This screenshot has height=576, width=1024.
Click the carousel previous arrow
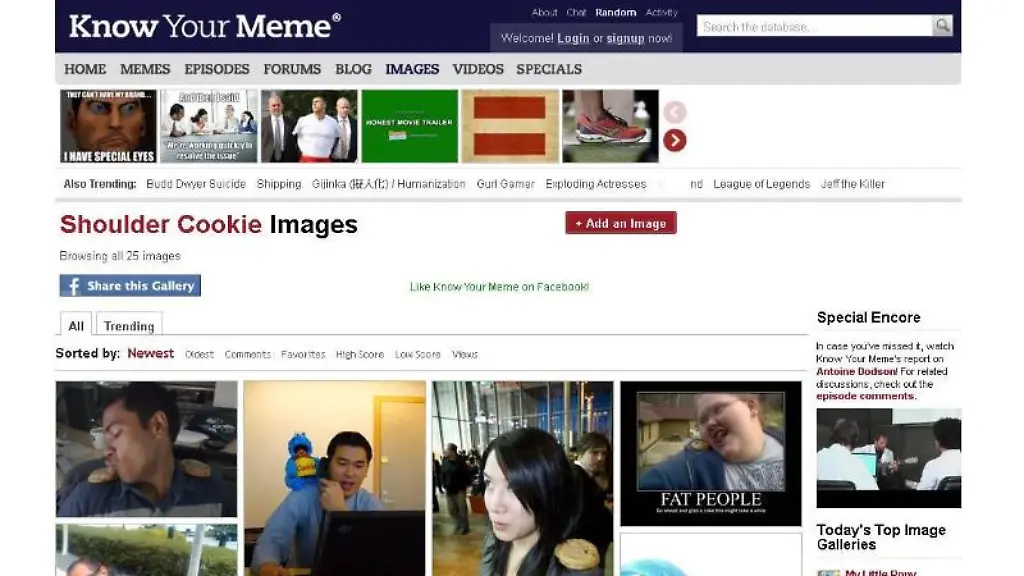675,112
